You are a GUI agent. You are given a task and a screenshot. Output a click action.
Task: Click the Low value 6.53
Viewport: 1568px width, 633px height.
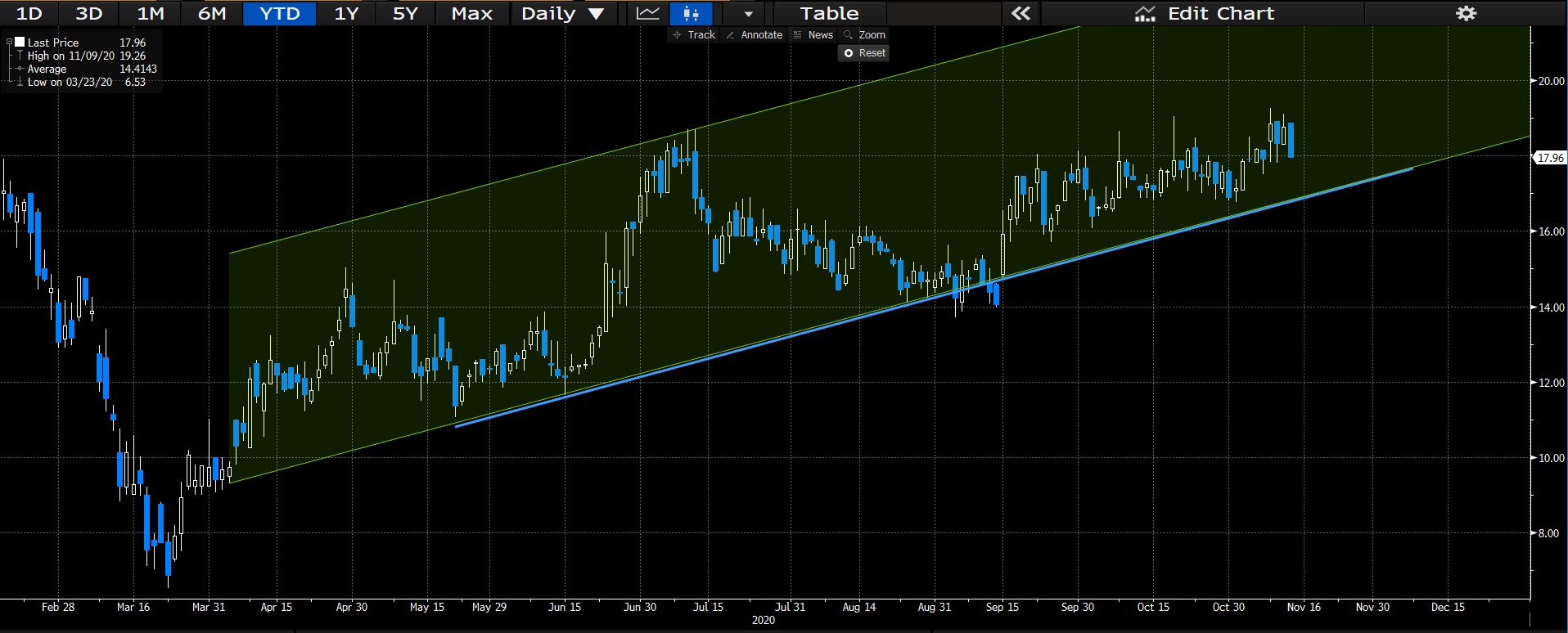[135, 82]
